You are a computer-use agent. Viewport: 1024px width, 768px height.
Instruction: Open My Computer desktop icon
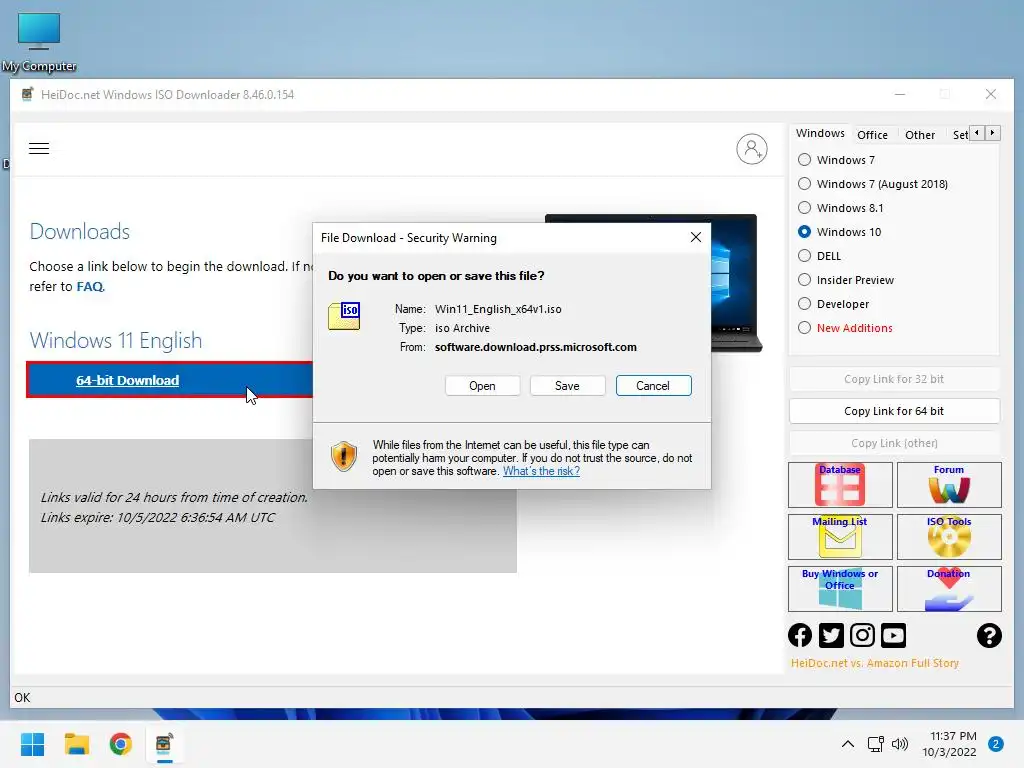pos(39,42)
